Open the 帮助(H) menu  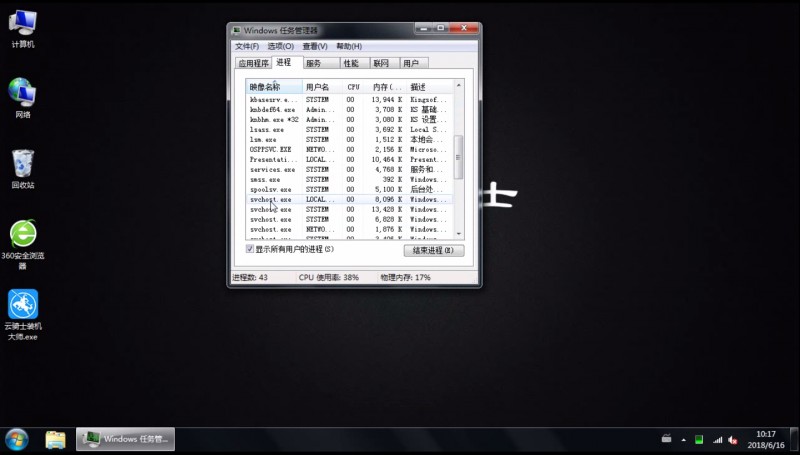coord(349,46)
